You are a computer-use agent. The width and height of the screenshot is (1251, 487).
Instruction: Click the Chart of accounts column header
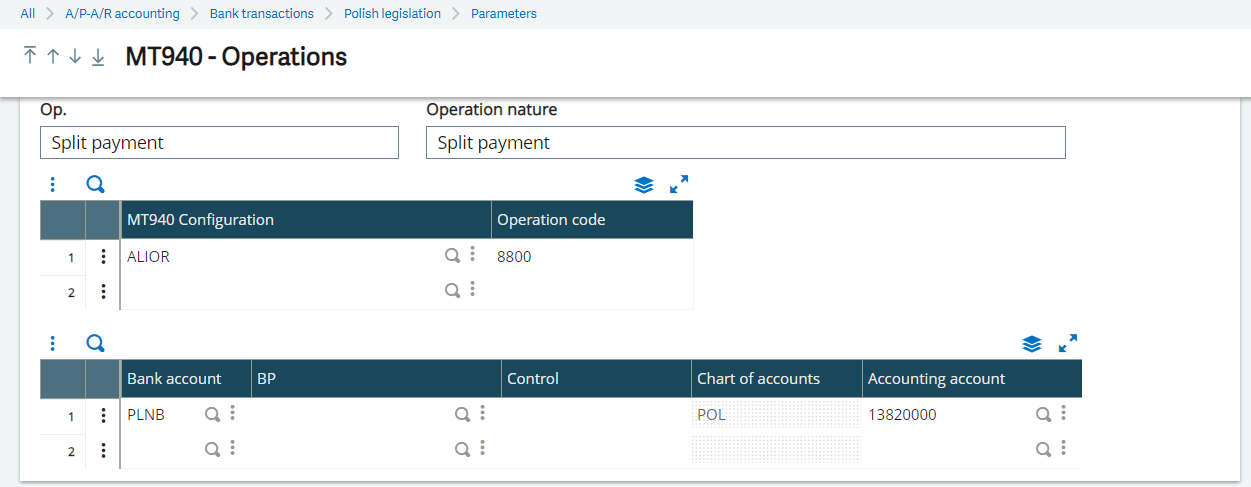[x=777, y=379]
